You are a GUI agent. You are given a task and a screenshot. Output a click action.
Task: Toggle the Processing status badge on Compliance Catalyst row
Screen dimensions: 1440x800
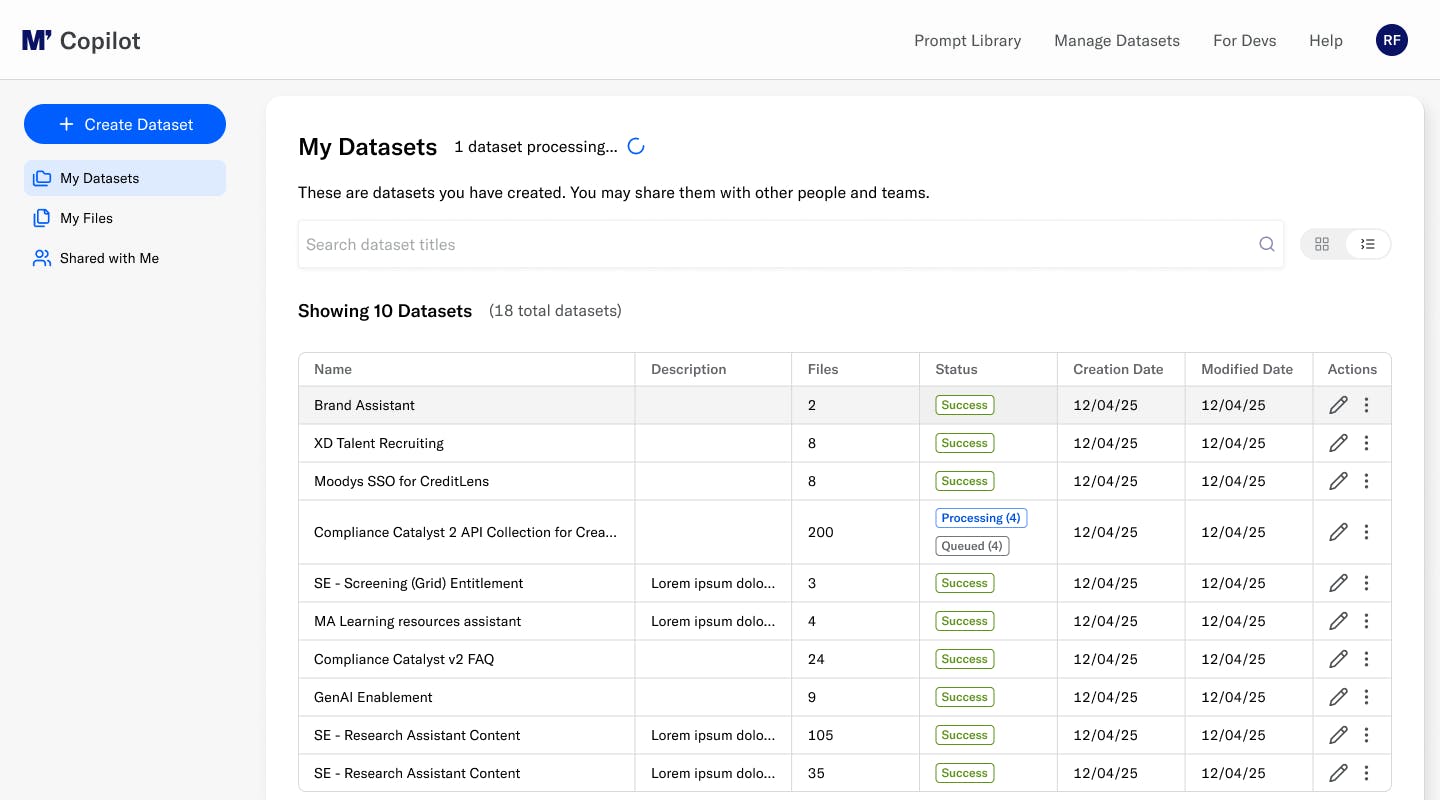pos(981,517)
